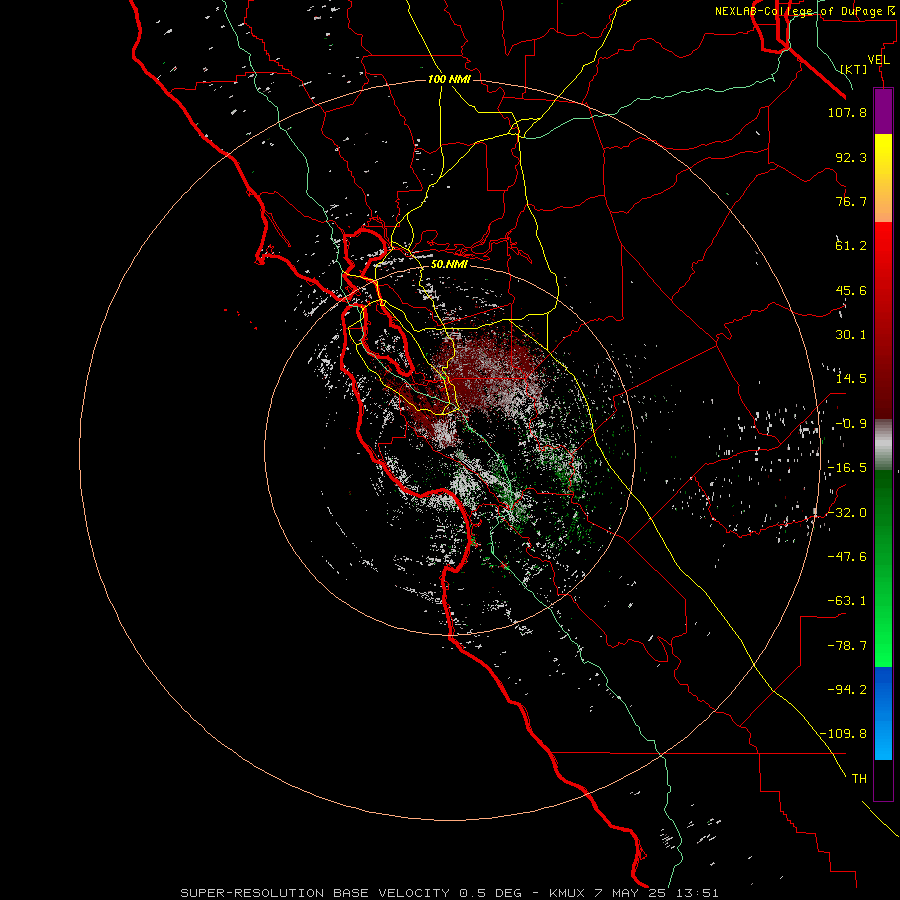Click the 92.3 velocity scale value
Viewport: 900px width, 900px height.
(x=851, y=157)
